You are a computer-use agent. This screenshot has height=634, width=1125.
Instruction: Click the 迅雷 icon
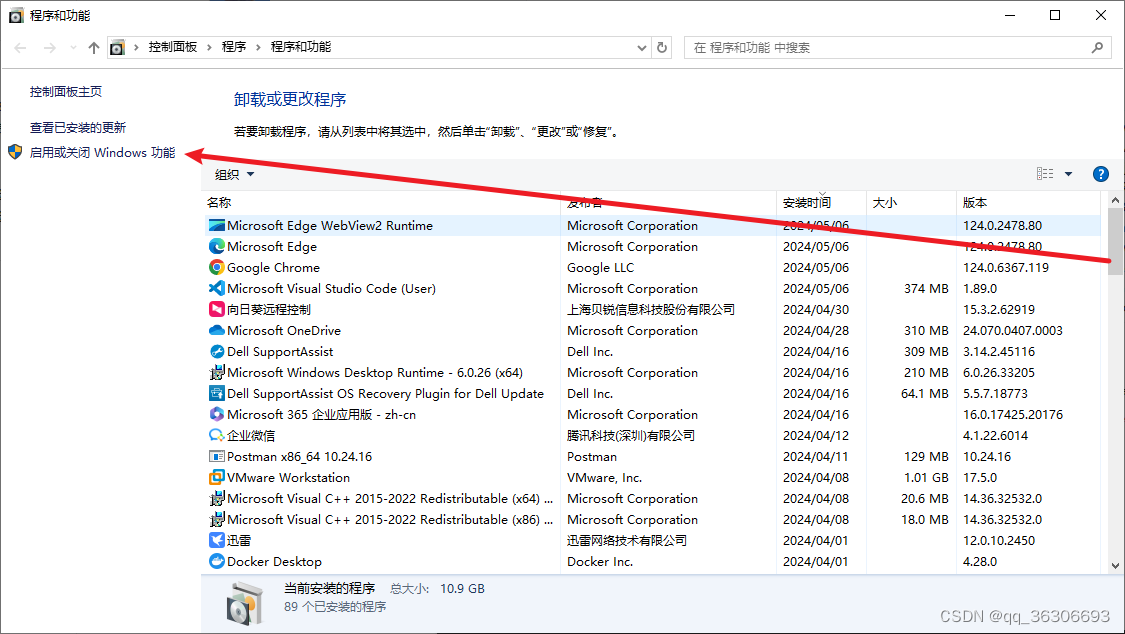pyautogui.click(x=217, y=540)
